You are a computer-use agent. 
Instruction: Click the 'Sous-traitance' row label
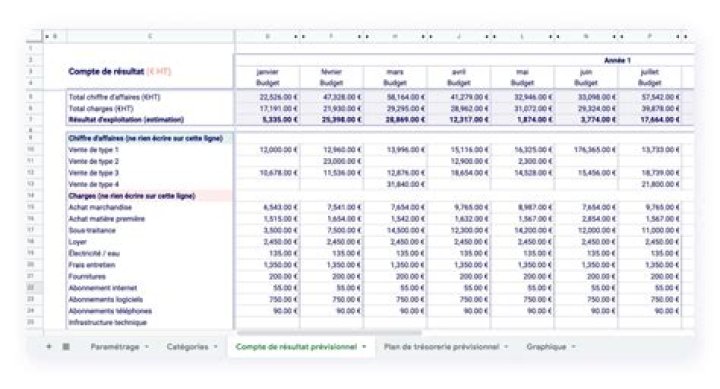pyautogui.click(x=92, y=230)
